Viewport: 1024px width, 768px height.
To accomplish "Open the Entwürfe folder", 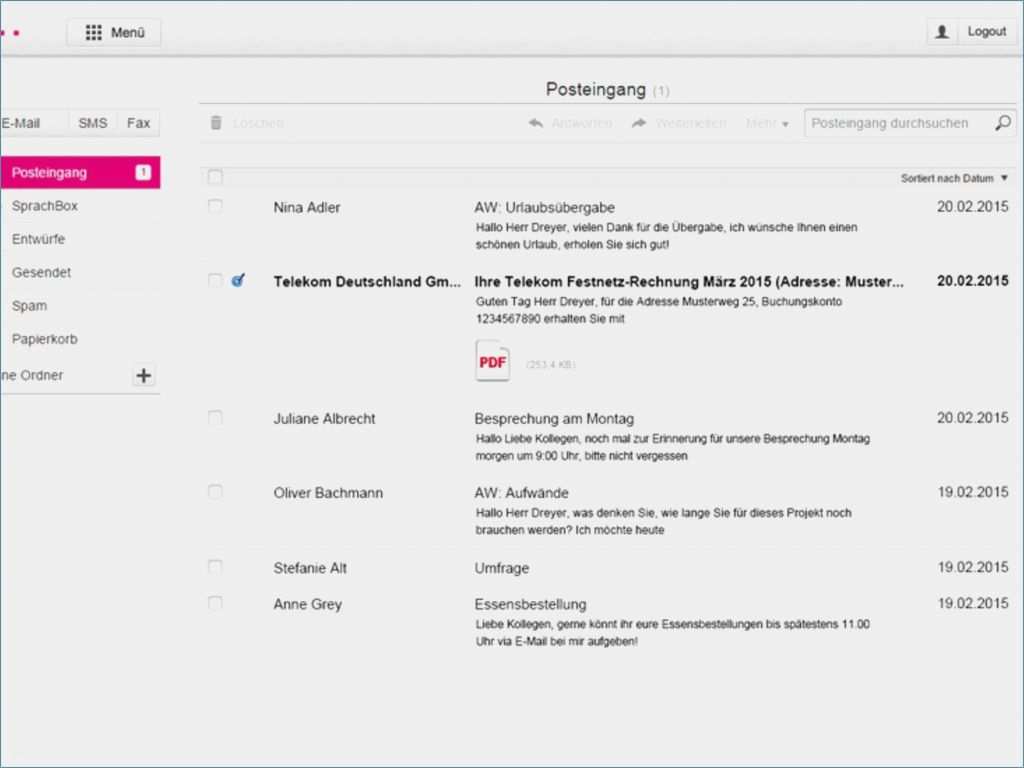I will pyautogui.click(x=39, y=239).
